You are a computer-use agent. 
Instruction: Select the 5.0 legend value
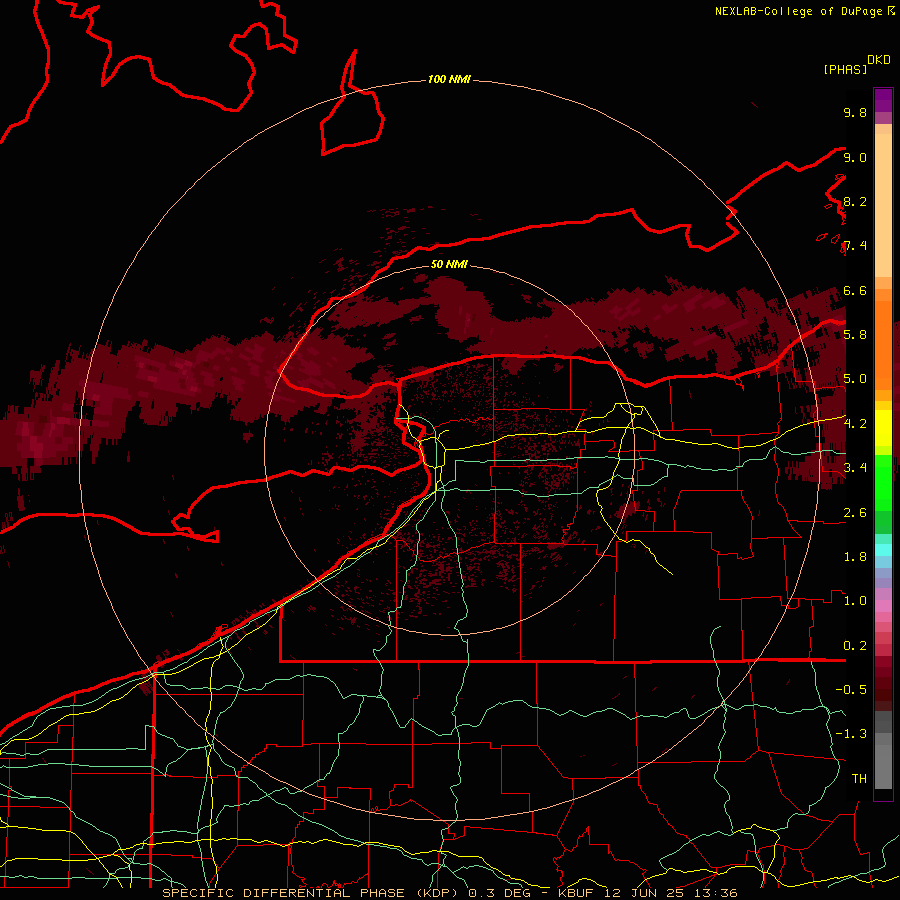(x=855, y=379)
